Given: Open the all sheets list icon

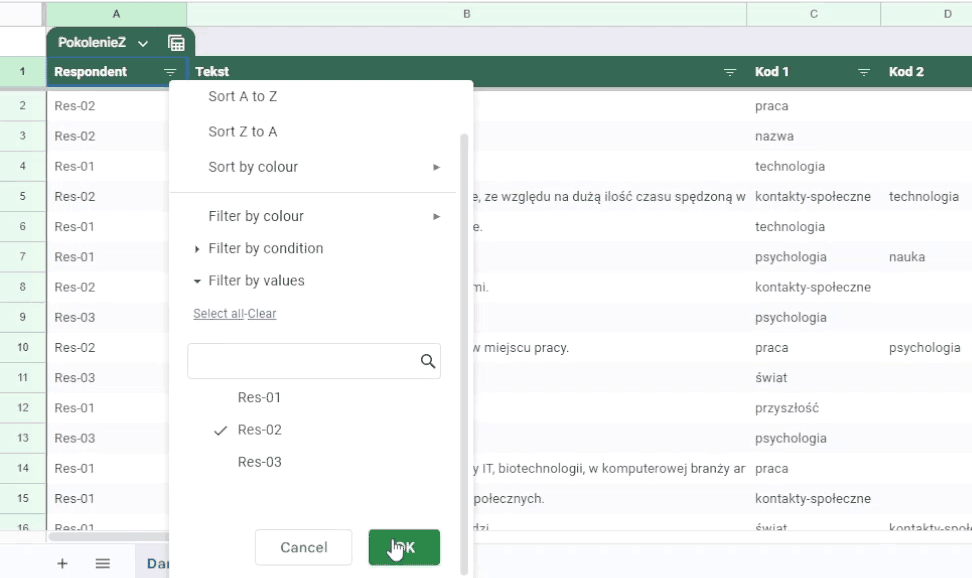Looking at the screenshot, I should [102, 563].
